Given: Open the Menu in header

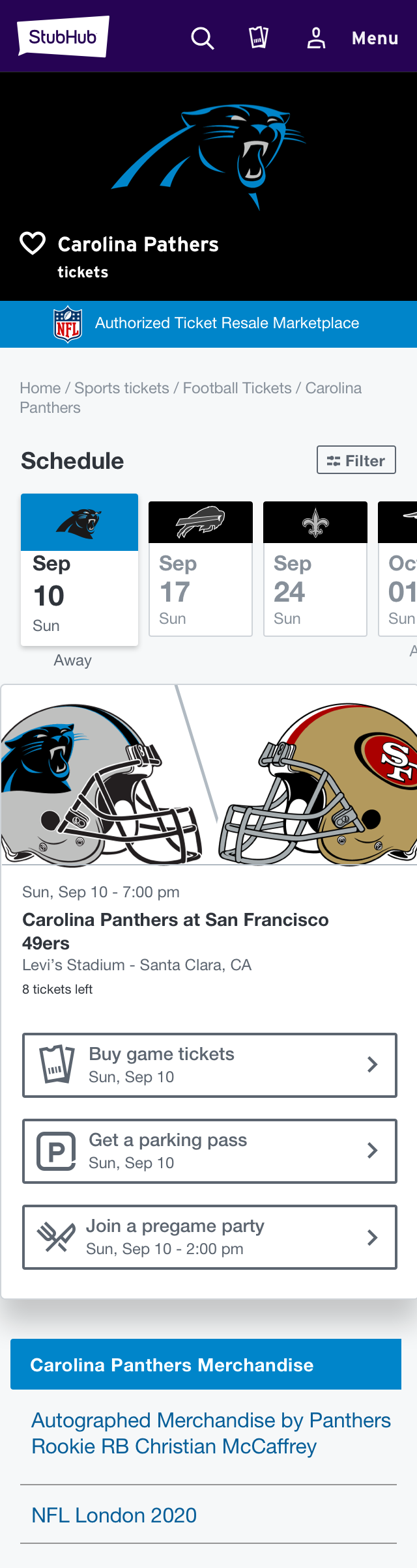Looking at the screenshot, I should click(x=375, y=38).
